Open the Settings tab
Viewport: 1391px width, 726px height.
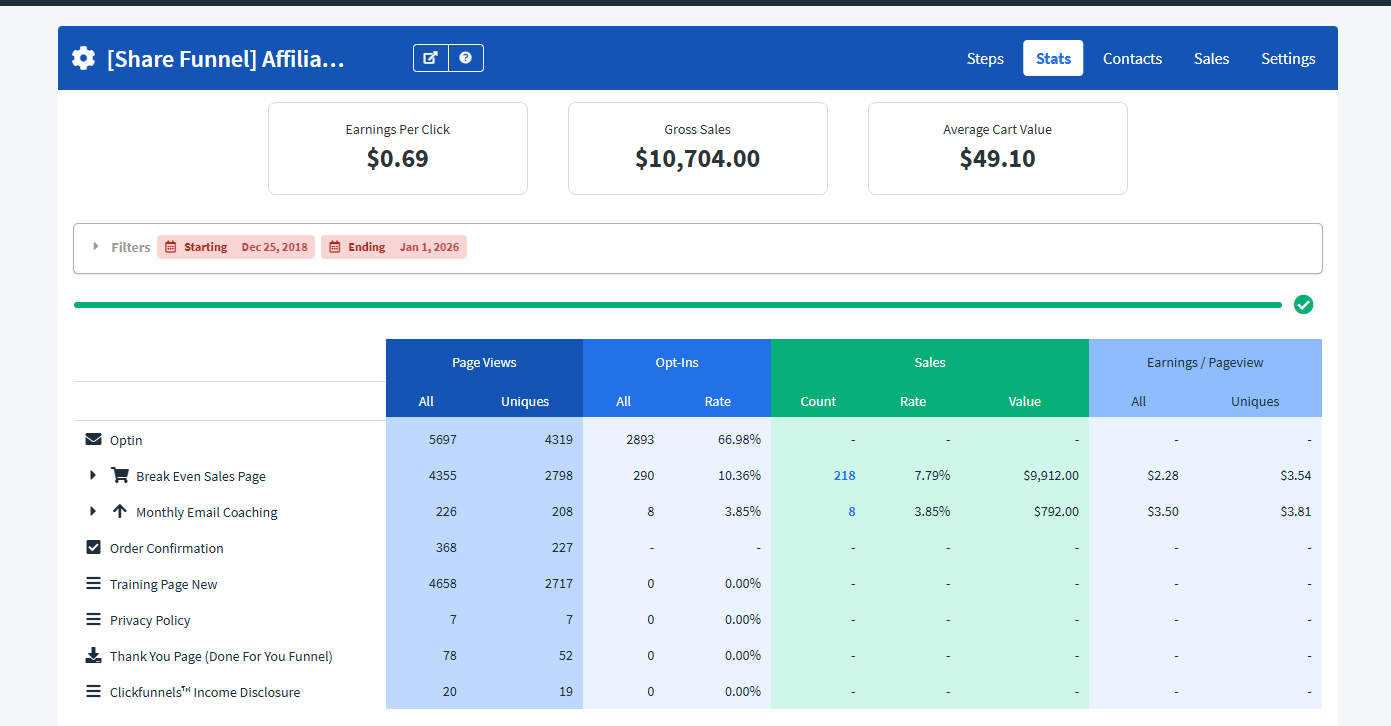(1287, 58)
